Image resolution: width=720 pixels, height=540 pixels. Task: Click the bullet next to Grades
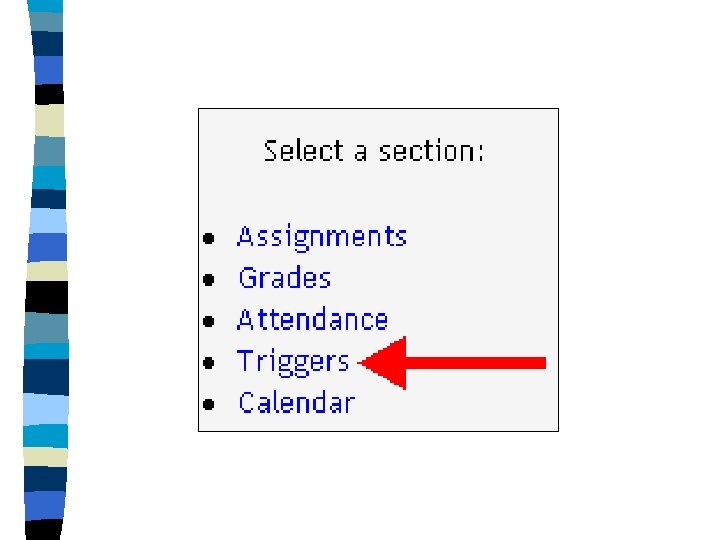(208, 280)
